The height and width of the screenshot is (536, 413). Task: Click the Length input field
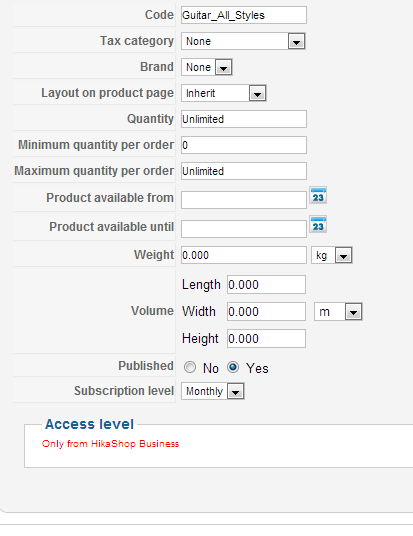266,284
